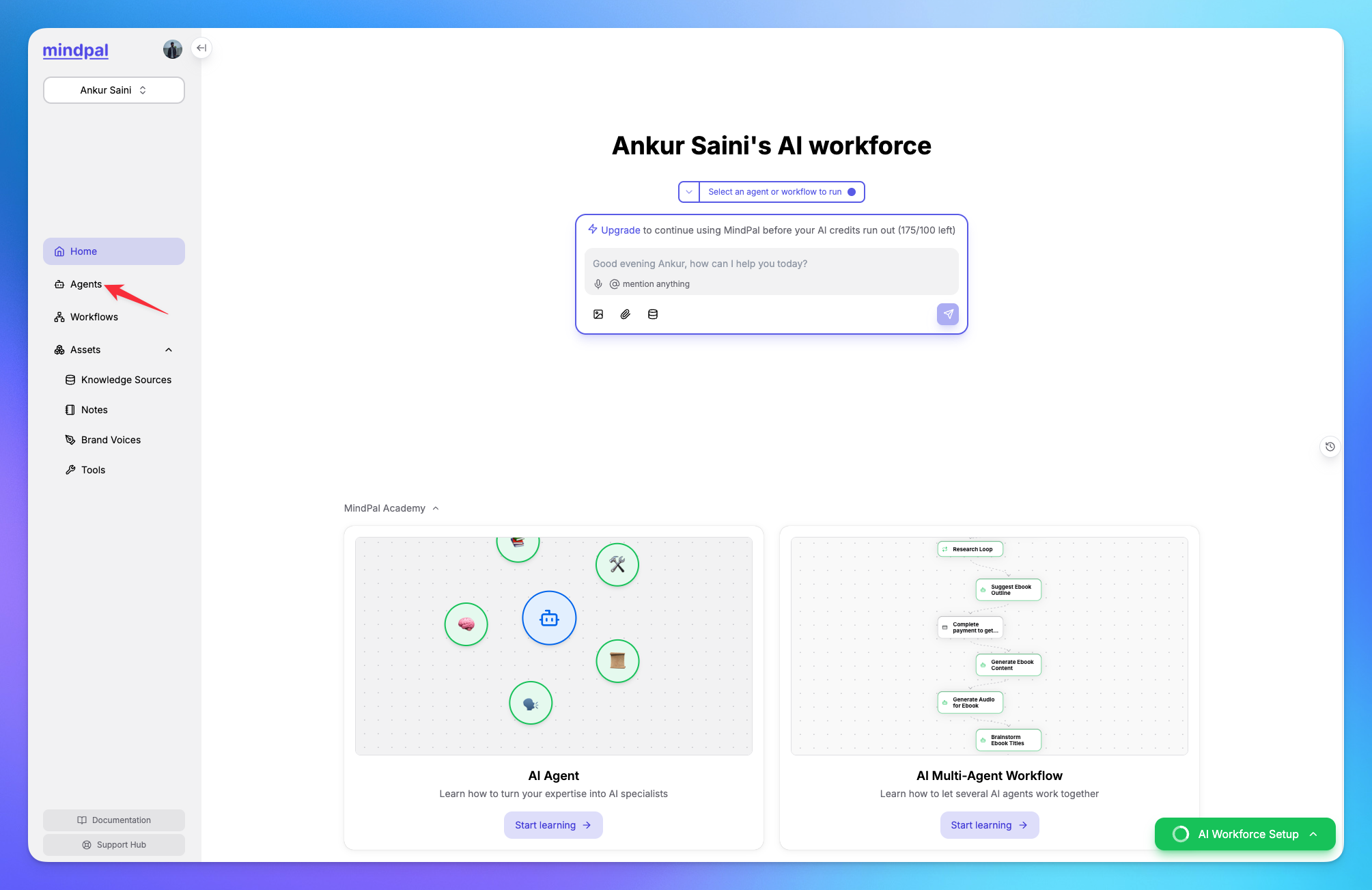1372x890 pixels.
Task: Open the Ankur Saini workspace switcher
Action: pyautogui.click(x=113, y=89)
